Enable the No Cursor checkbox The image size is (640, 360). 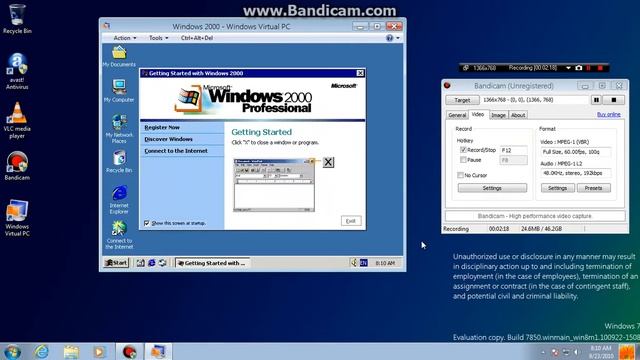(x=460, y=175)
